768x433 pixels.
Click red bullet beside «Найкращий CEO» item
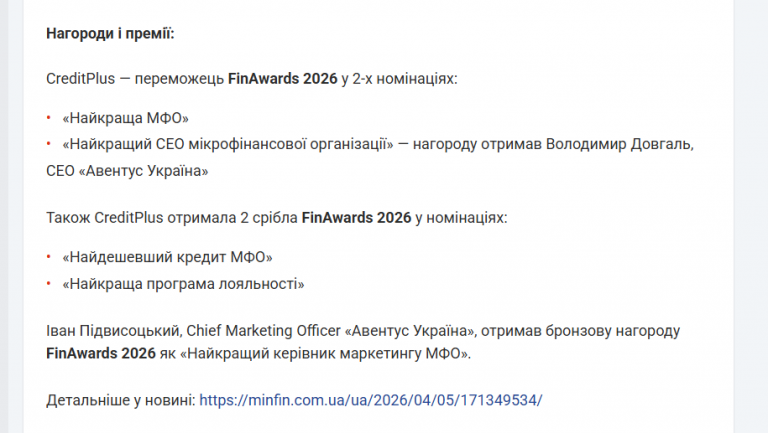50,144
